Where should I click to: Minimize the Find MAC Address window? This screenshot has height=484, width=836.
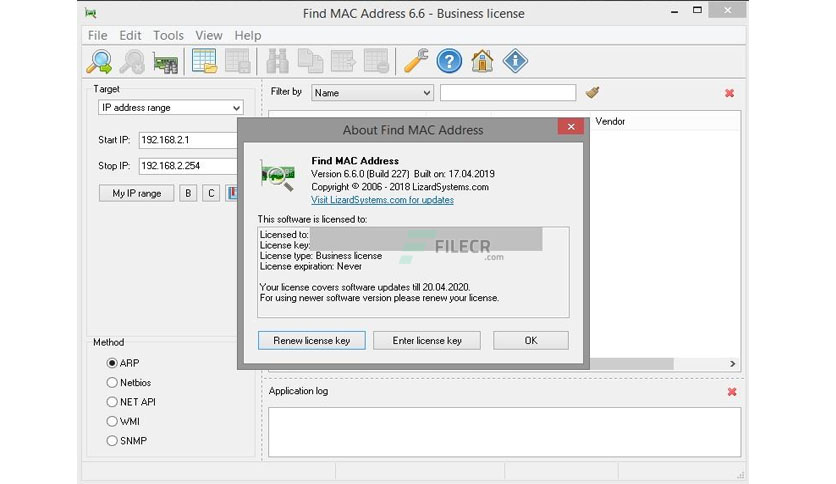674,11
